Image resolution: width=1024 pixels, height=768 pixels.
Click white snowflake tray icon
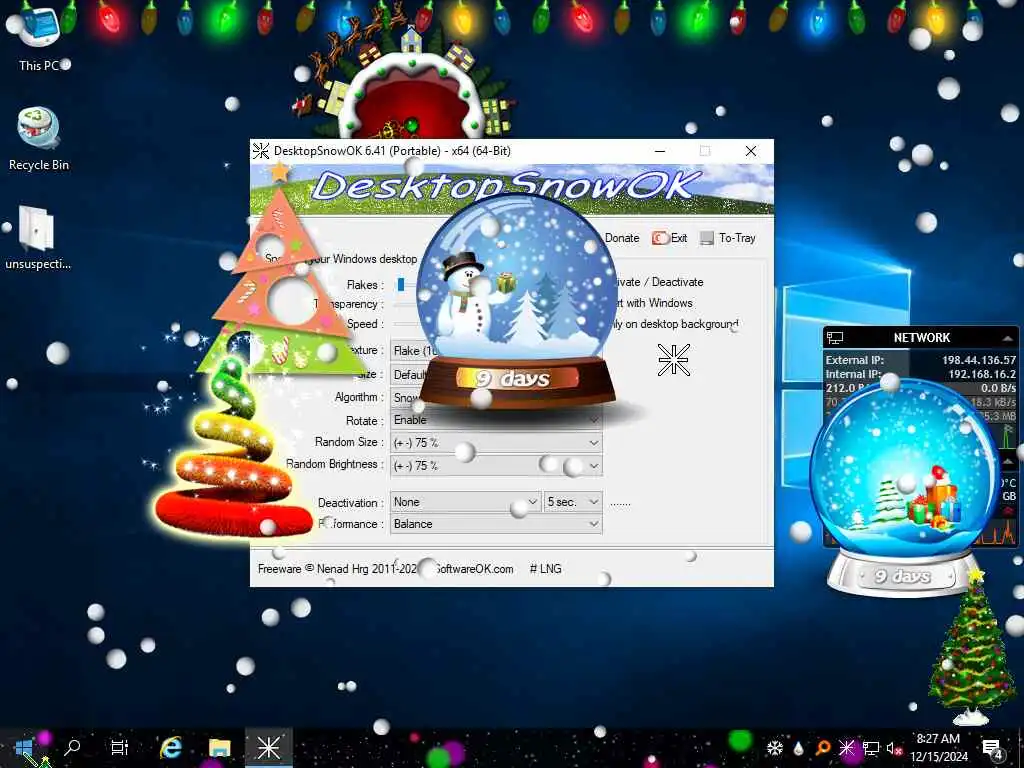(x=775, y=748)
